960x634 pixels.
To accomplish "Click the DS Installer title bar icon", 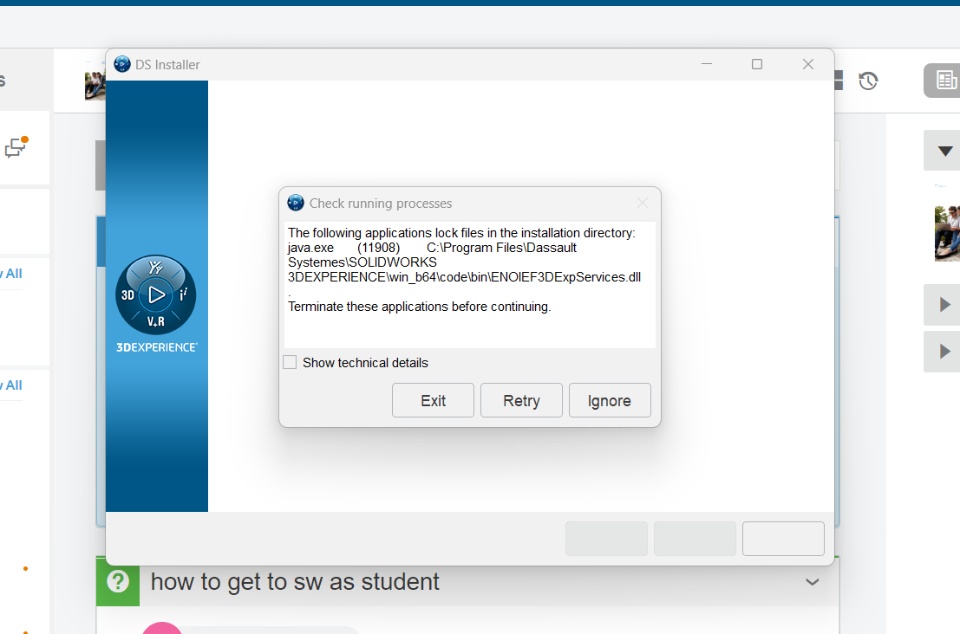I will [122, 64].
